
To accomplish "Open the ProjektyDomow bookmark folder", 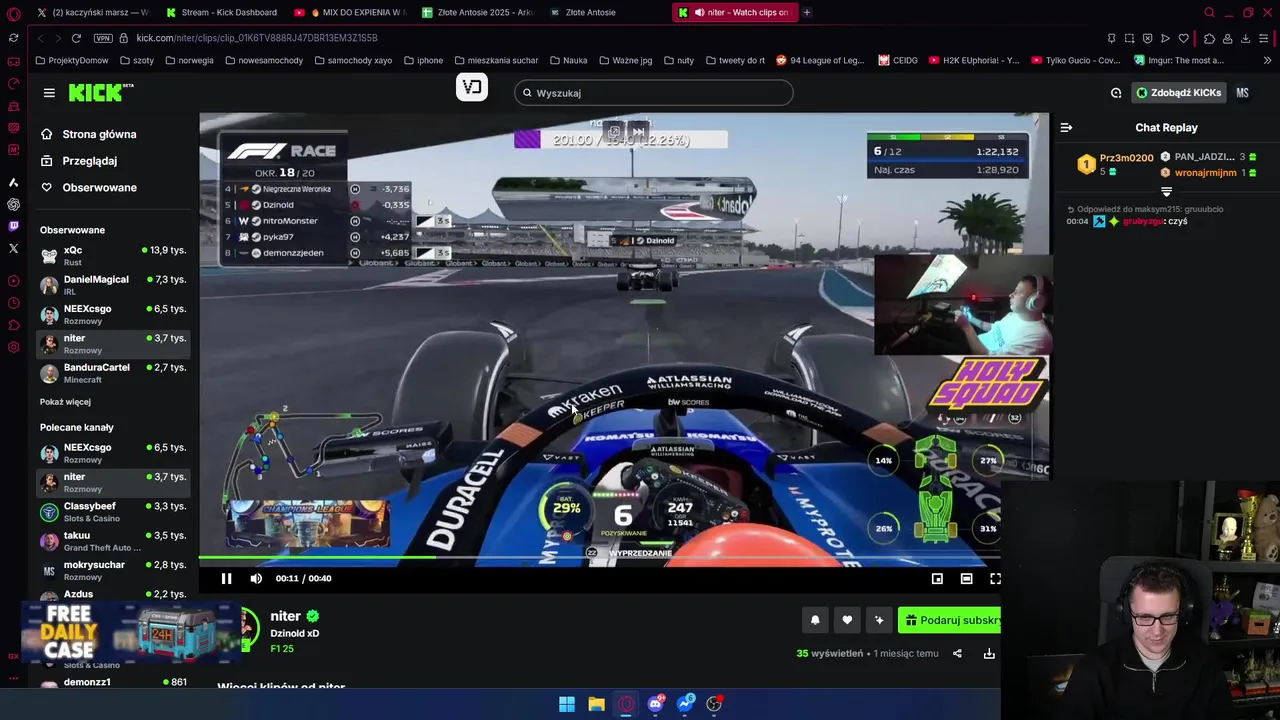I will (x=71, y=60).
